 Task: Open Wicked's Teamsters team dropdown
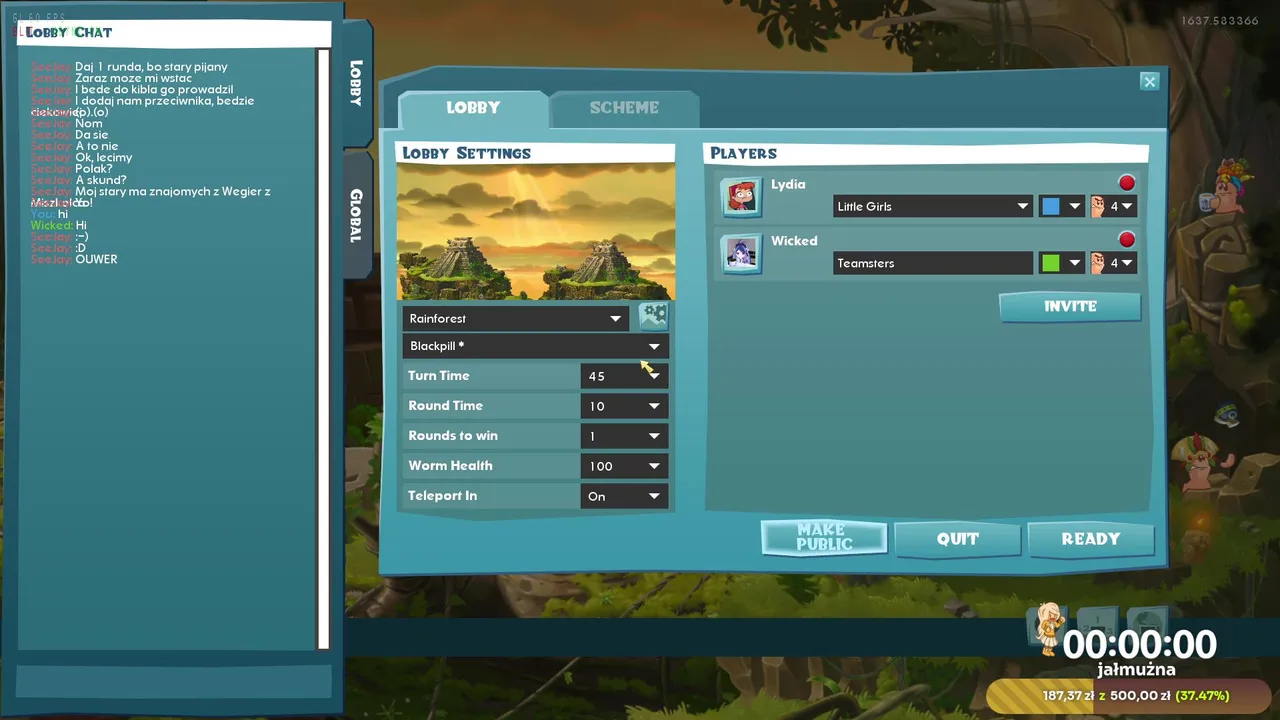coord(933,263)
